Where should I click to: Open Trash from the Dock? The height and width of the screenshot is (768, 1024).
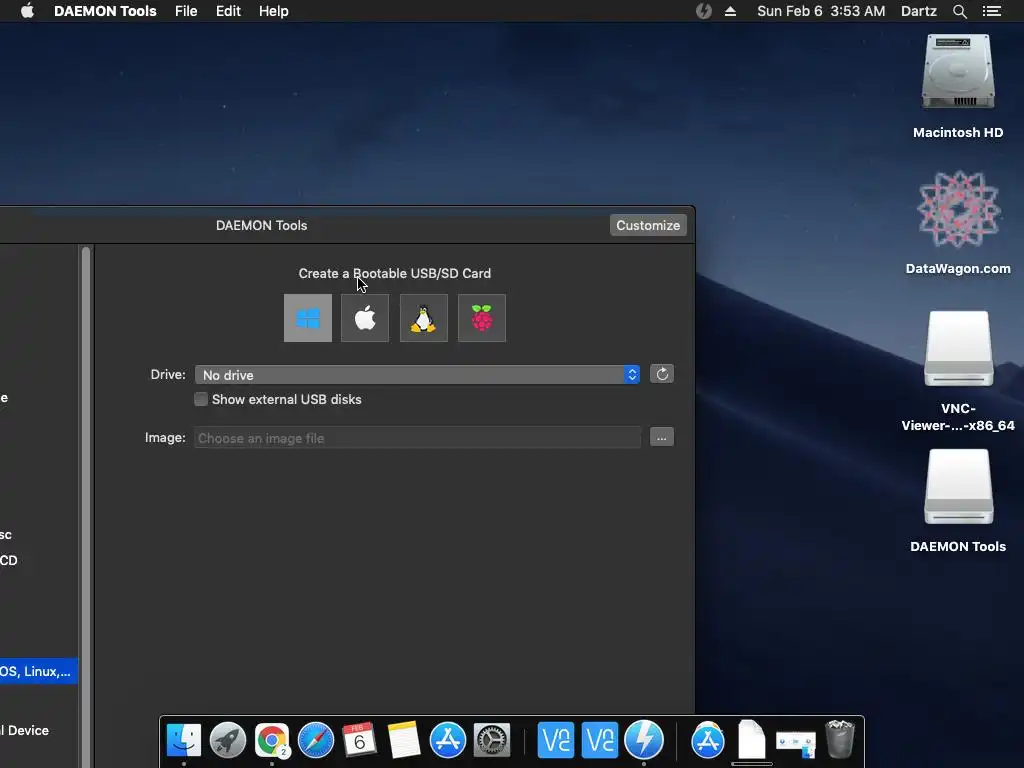840,739
